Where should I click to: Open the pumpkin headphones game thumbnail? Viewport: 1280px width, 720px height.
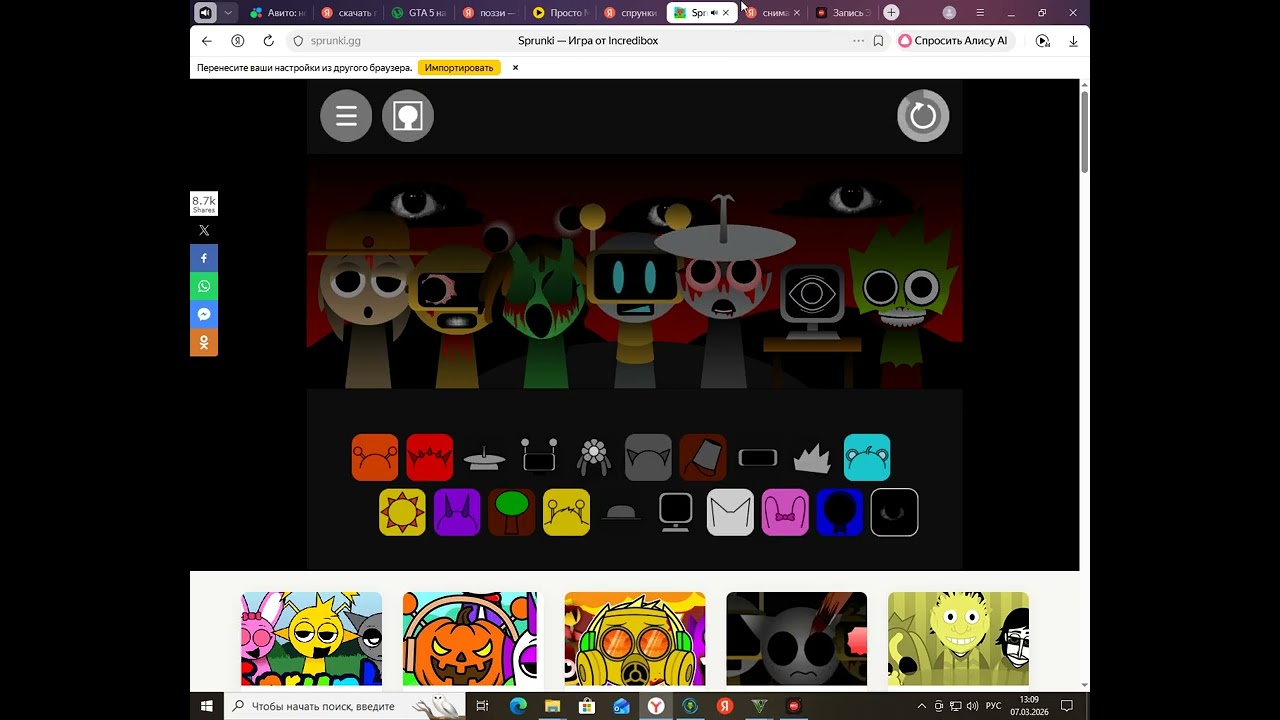tap(470, 639)
